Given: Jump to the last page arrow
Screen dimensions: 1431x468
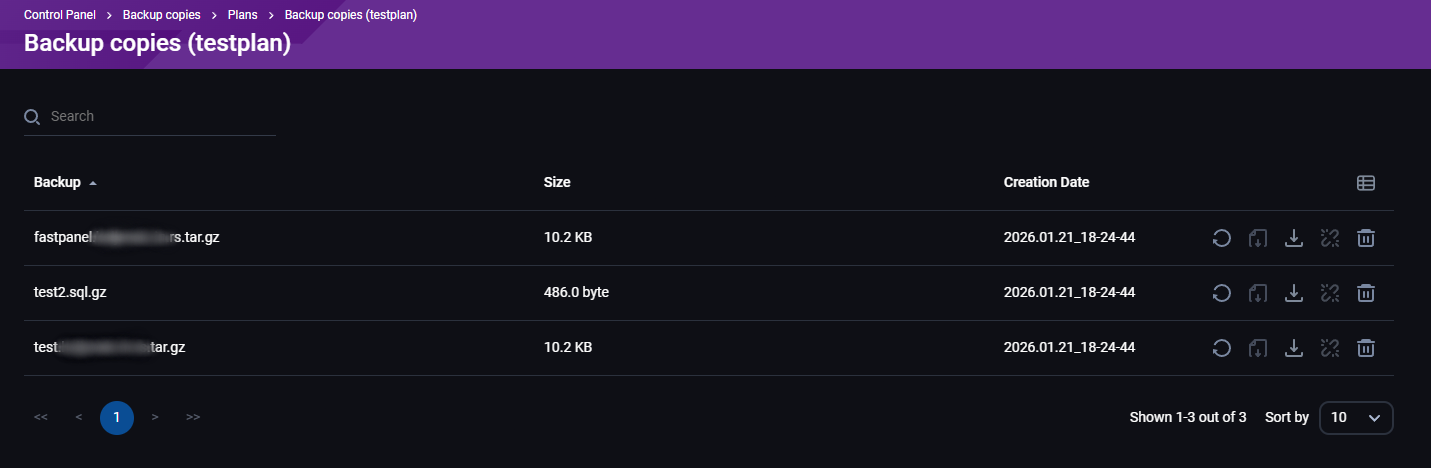Looking at the screenshot, I should coord(193,417).
